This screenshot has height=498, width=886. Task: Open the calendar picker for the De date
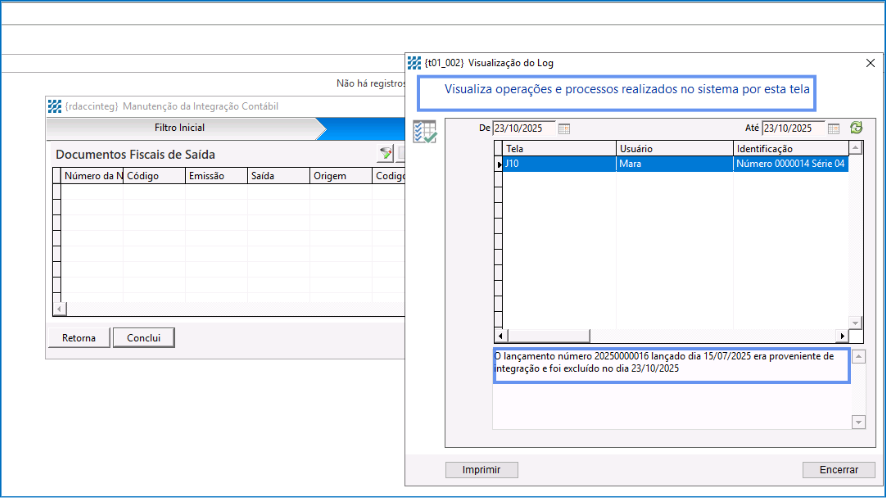click(x=563, y=128)
